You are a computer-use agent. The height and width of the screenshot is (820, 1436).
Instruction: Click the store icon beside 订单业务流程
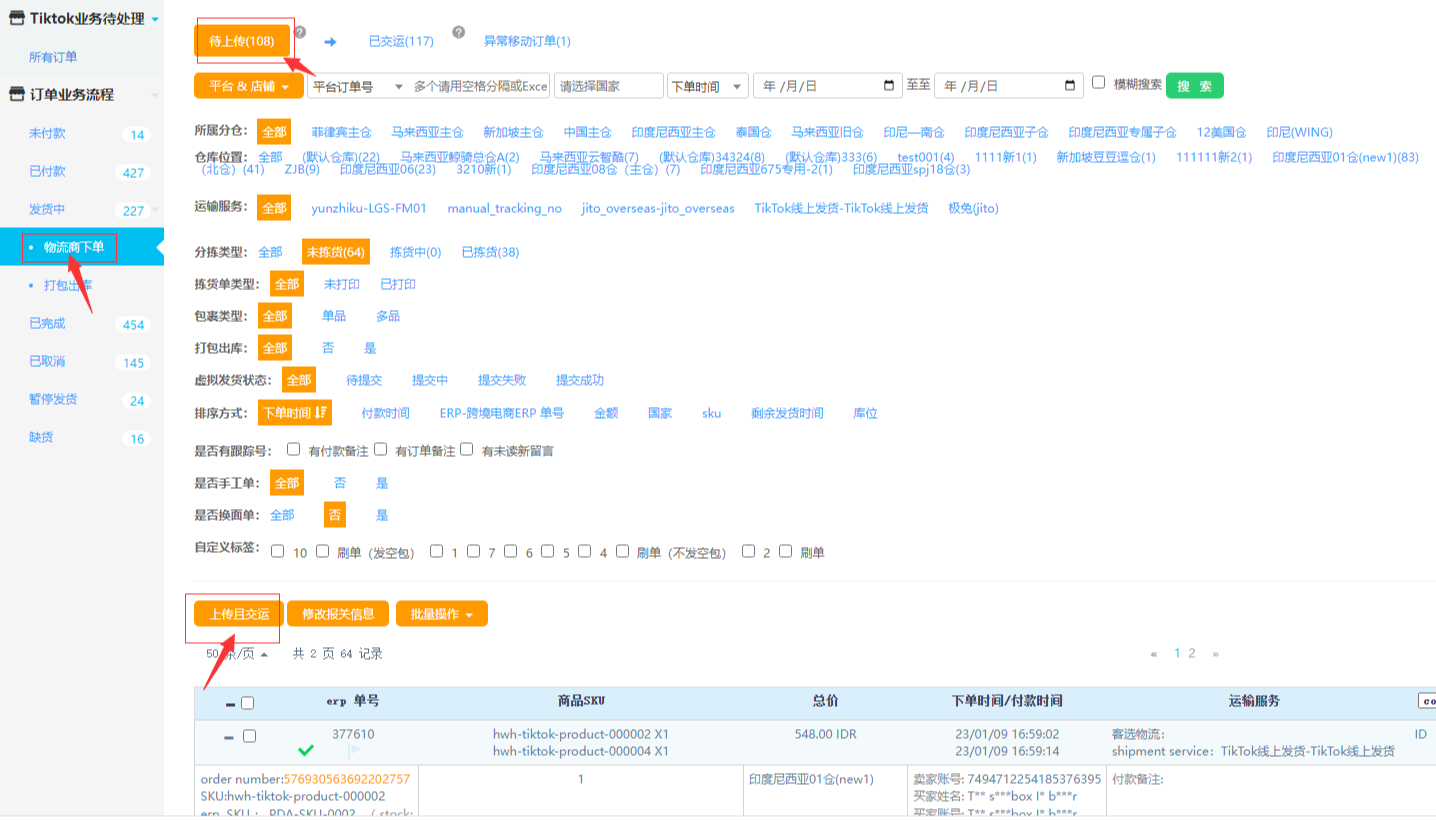coord(17,95)
